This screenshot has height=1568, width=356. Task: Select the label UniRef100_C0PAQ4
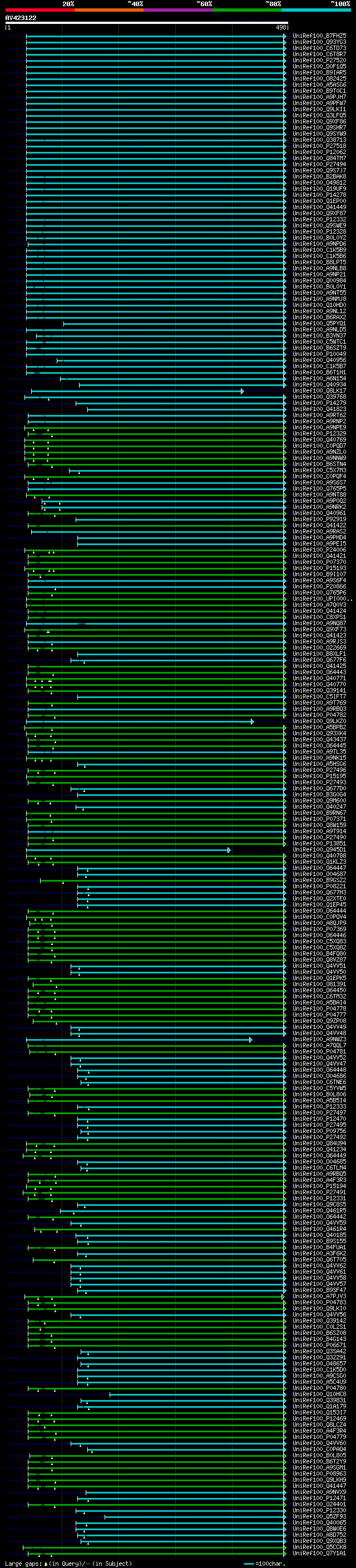point(319,1449)
